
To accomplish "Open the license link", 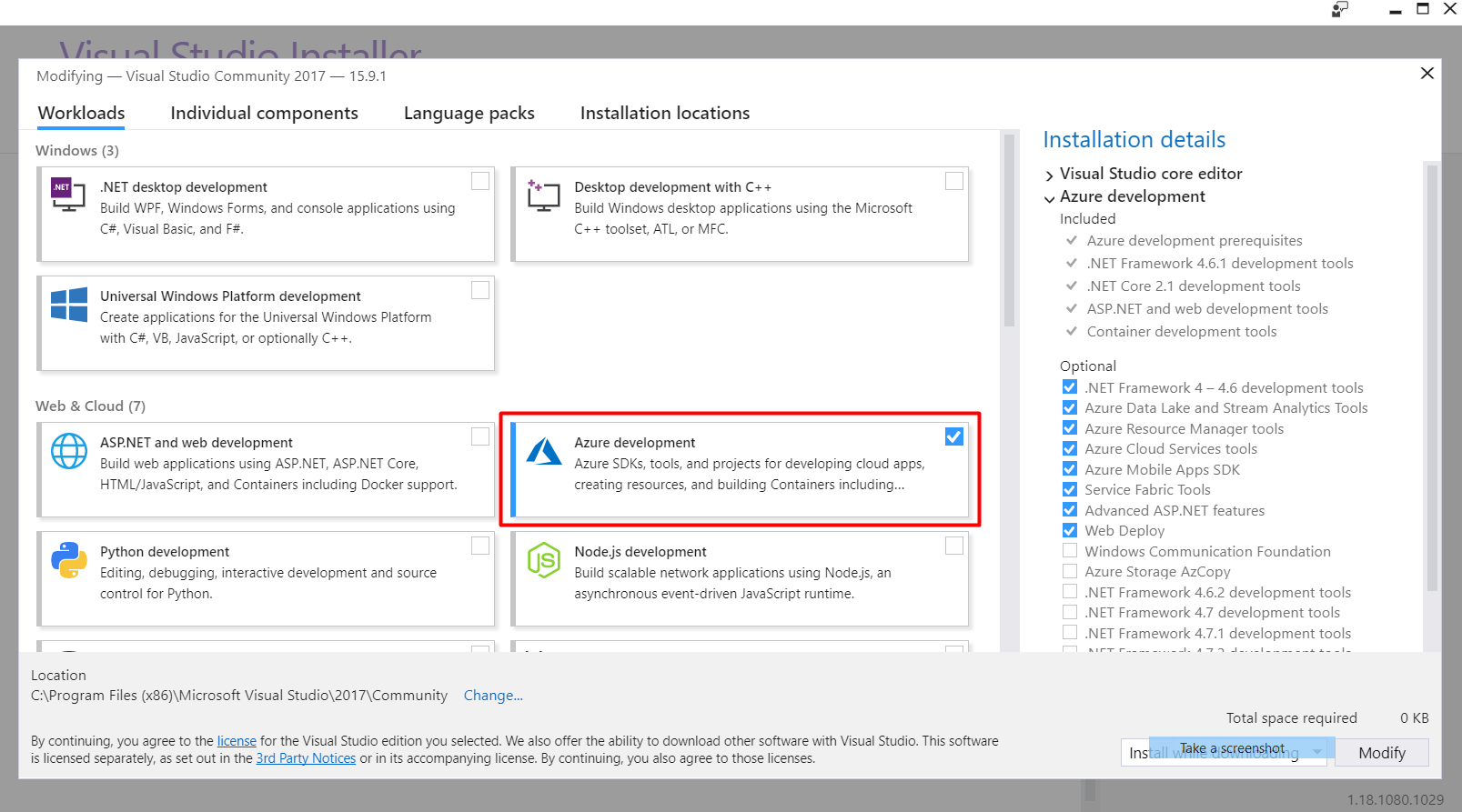I will click(237, 741).
